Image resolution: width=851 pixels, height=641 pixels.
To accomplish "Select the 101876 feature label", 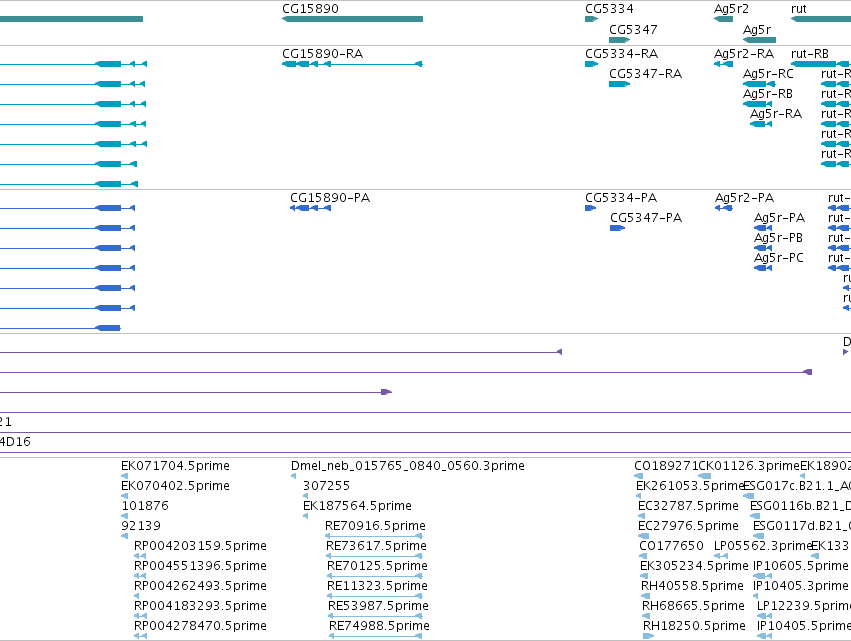I will 145,506.
